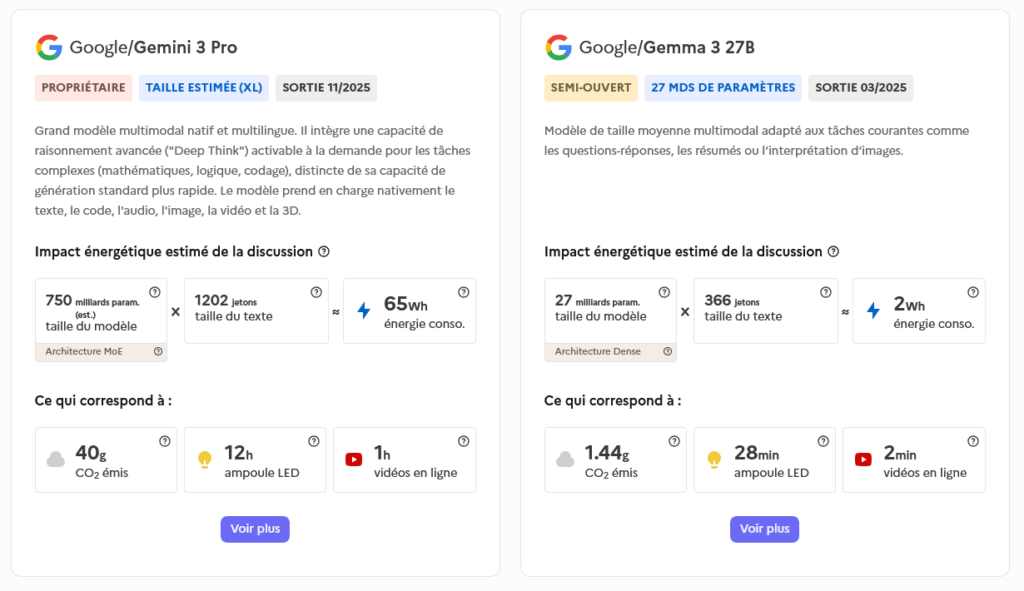This screenshot has width=1024, height=591.
Task: Click Voir plus under the Gemma 3 27B card
Action: (x=764, y=529)
